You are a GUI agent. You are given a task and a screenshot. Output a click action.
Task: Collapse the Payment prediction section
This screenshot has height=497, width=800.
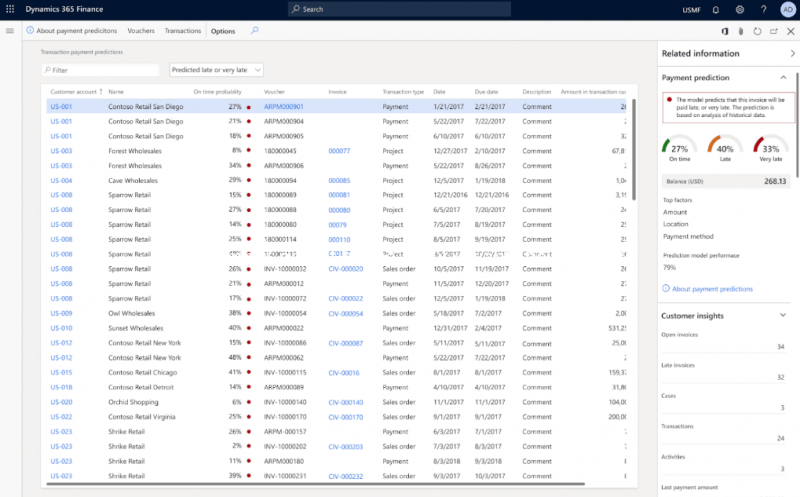coord(783,78)
